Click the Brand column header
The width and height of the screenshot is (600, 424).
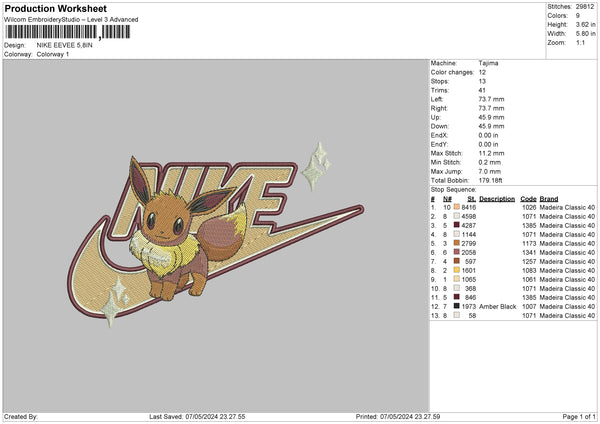[x=551, y=197]
